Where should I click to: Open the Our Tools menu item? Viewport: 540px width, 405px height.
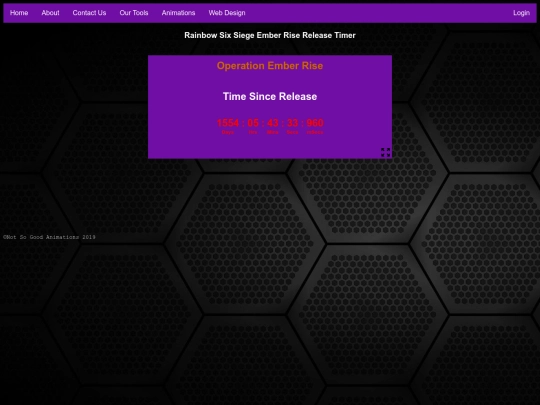pyautogui.click(x=134, y=13)
